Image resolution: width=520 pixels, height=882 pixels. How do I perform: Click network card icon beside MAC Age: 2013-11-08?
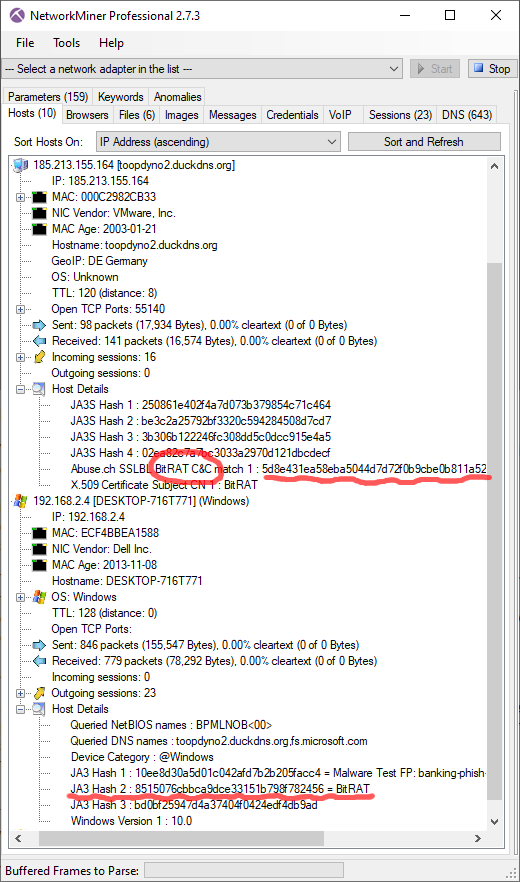(x=39, y=564)
